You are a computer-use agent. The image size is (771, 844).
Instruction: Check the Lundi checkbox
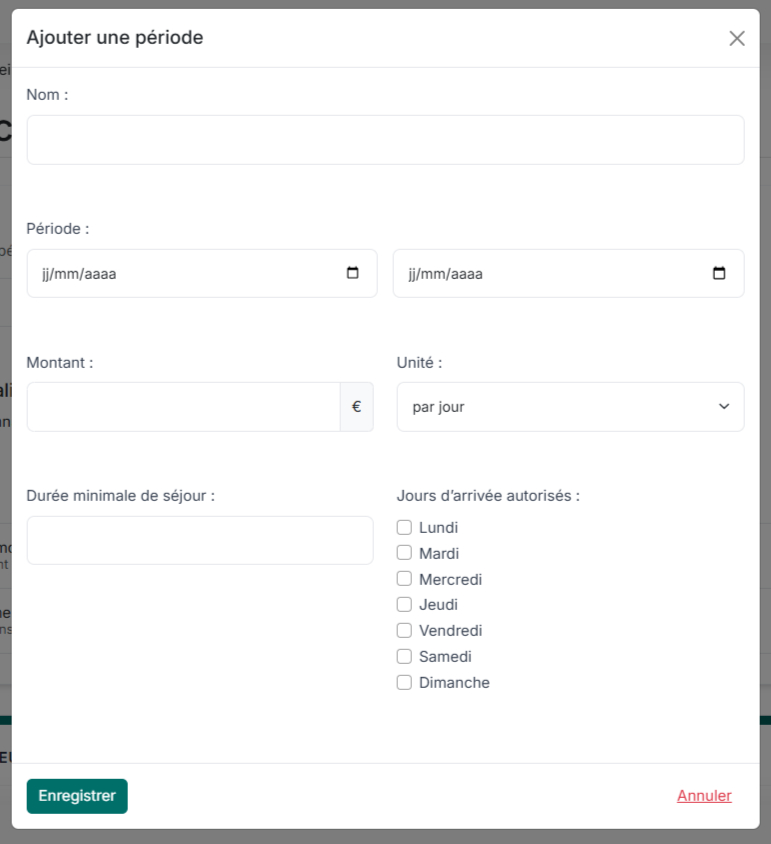point(404,527)
